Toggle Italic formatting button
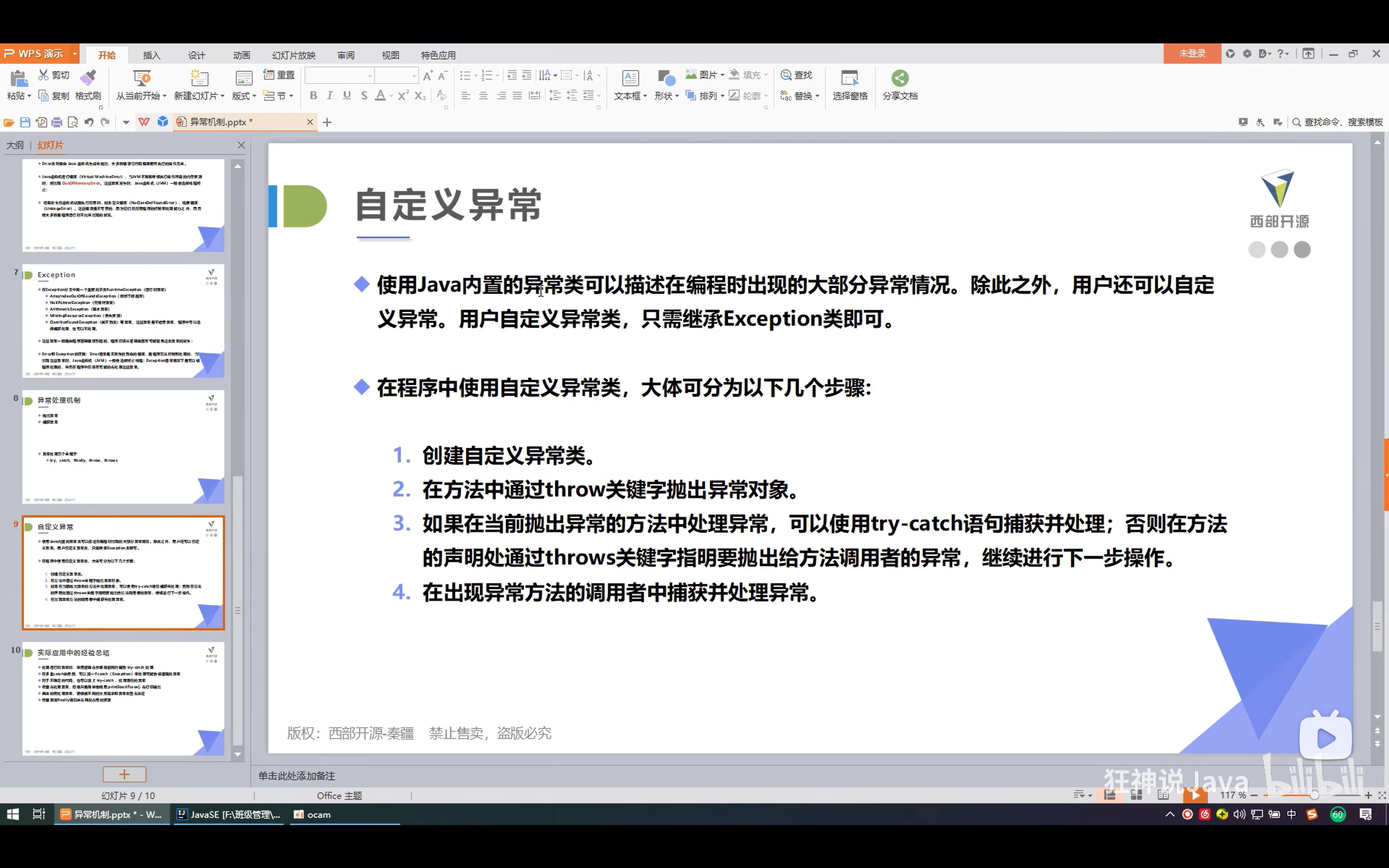Screen dimensions: 1389x868 pyautogui.click(x=330, y=96)
